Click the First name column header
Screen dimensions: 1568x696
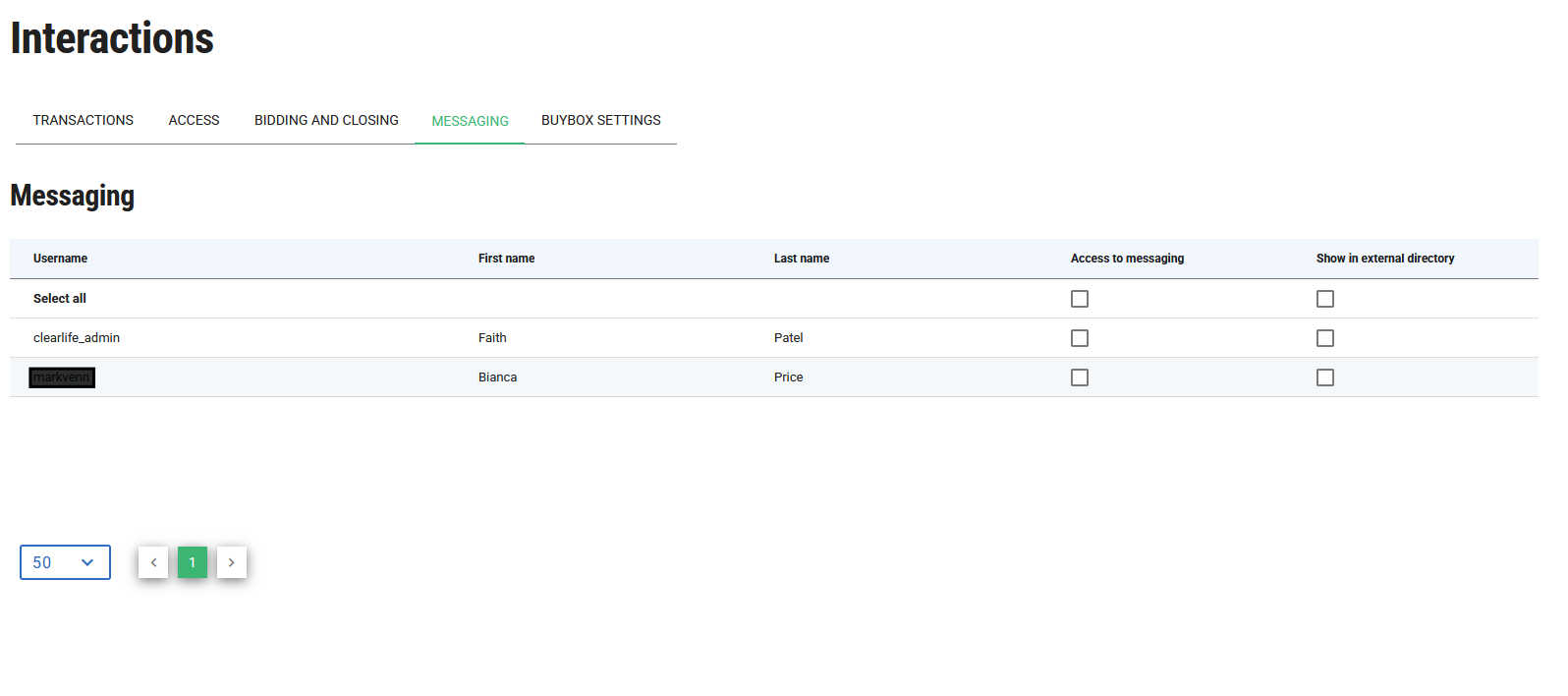point(506,259)
